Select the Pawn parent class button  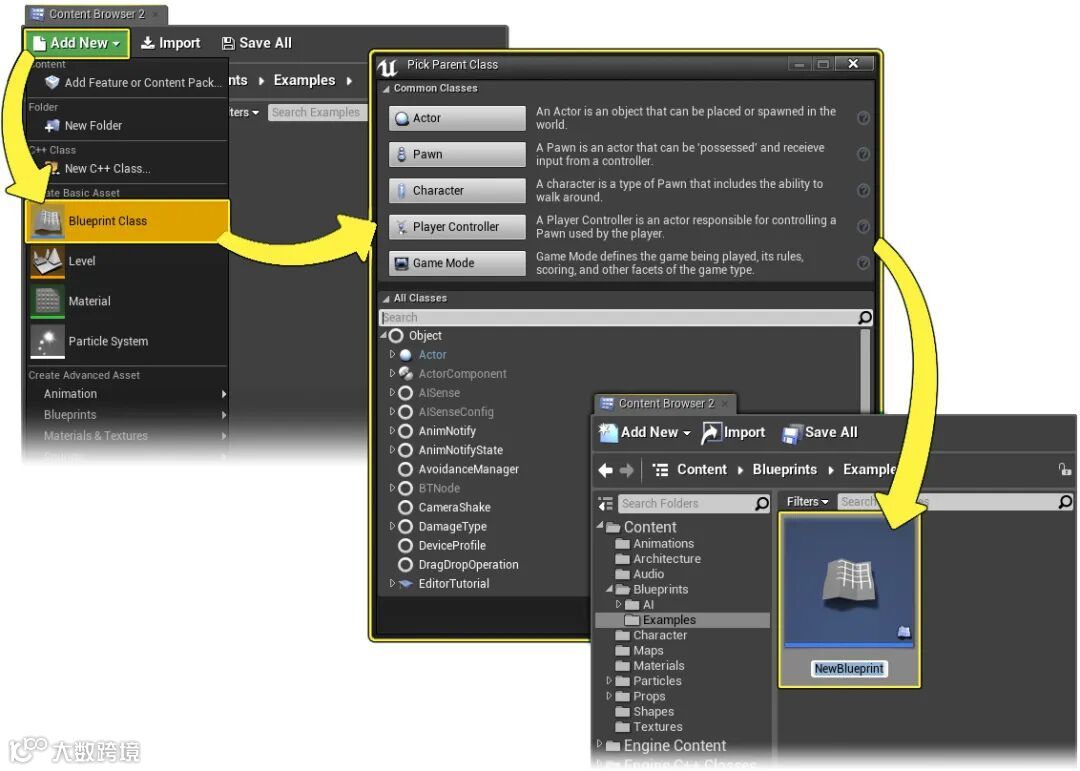coord(457,154)
